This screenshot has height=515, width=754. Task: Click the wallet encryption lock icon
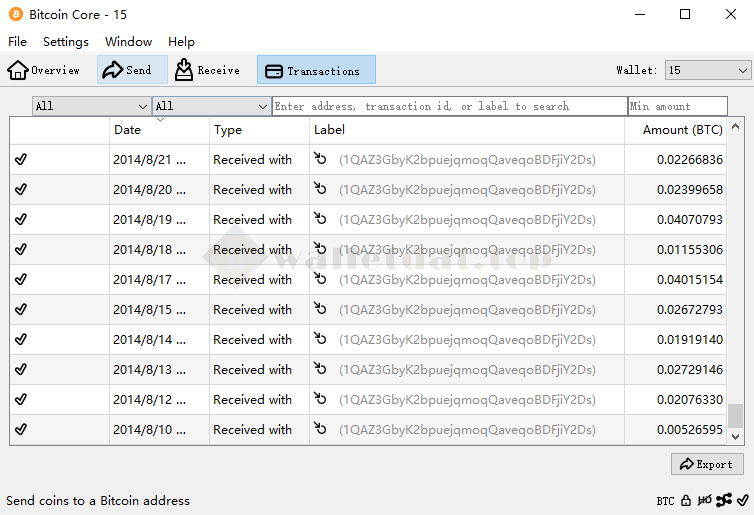[686, 500]
